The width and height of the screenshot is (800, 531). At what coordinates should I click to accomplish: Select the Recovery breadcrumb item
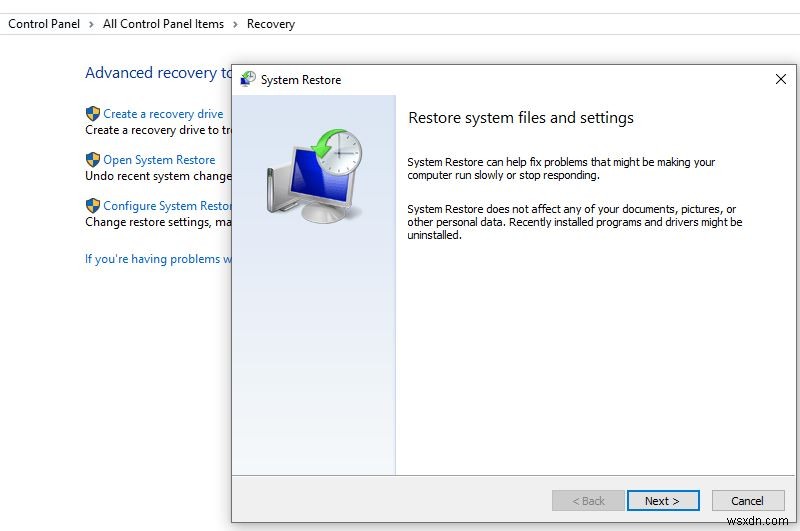pos(271,24)
